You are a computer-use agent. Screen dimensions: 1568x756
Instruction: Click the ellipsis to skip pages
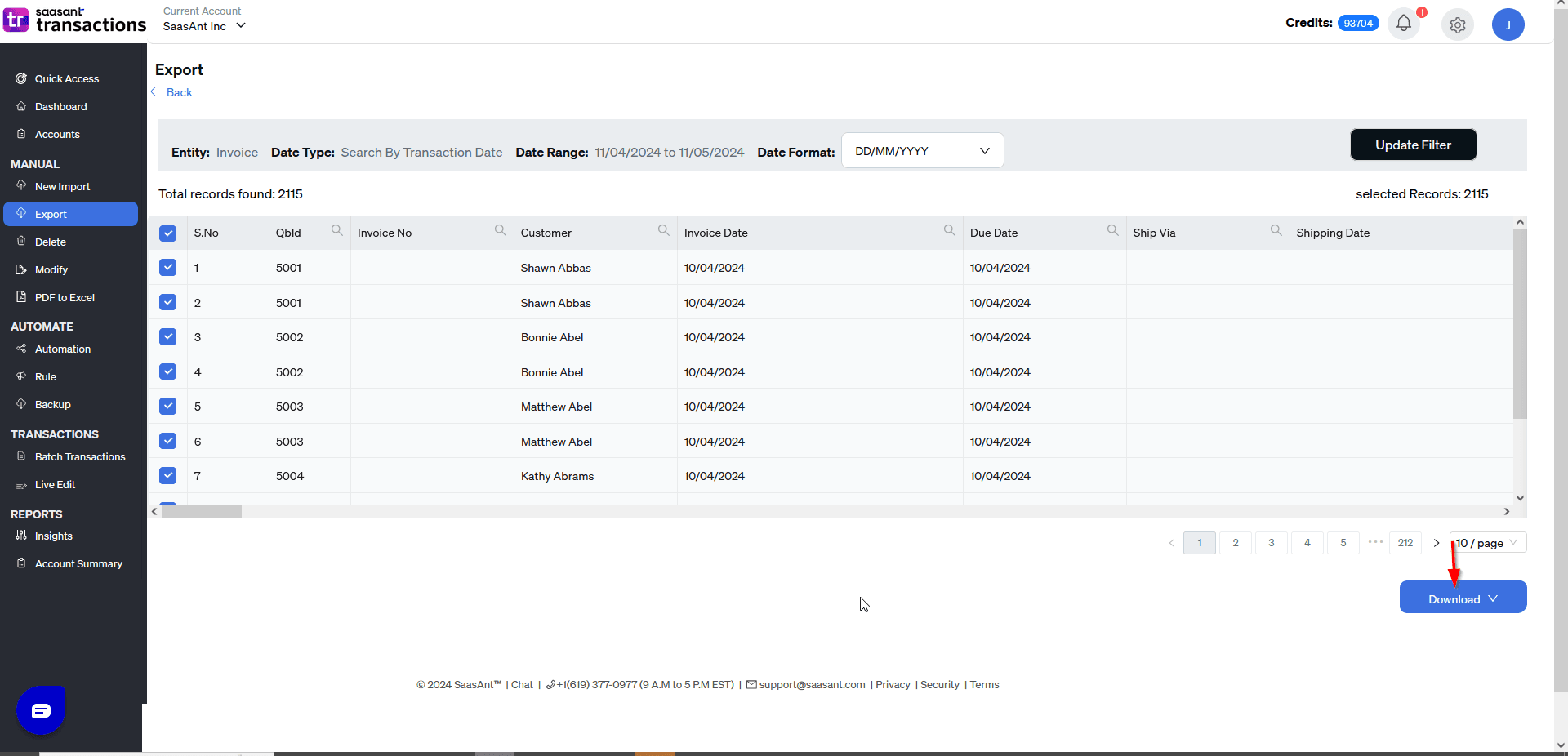(1375, 542)
